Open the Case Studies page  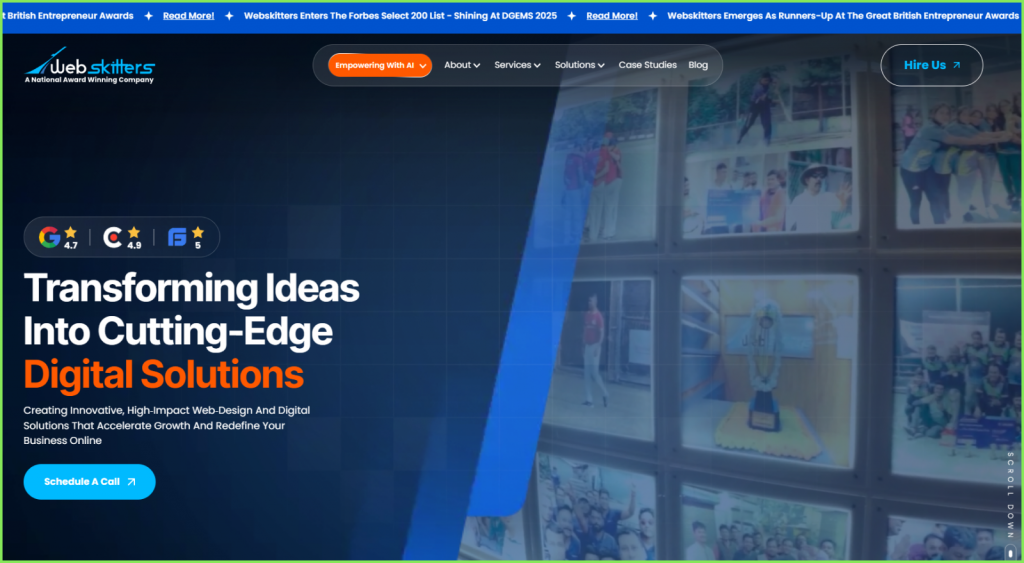point(648,65)
